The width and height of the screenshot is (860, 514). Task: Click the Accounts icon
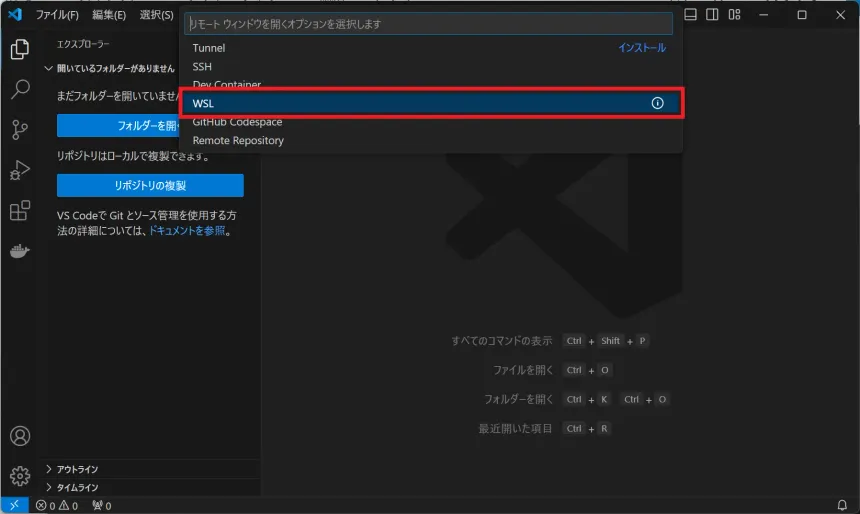tap(19, 437)
